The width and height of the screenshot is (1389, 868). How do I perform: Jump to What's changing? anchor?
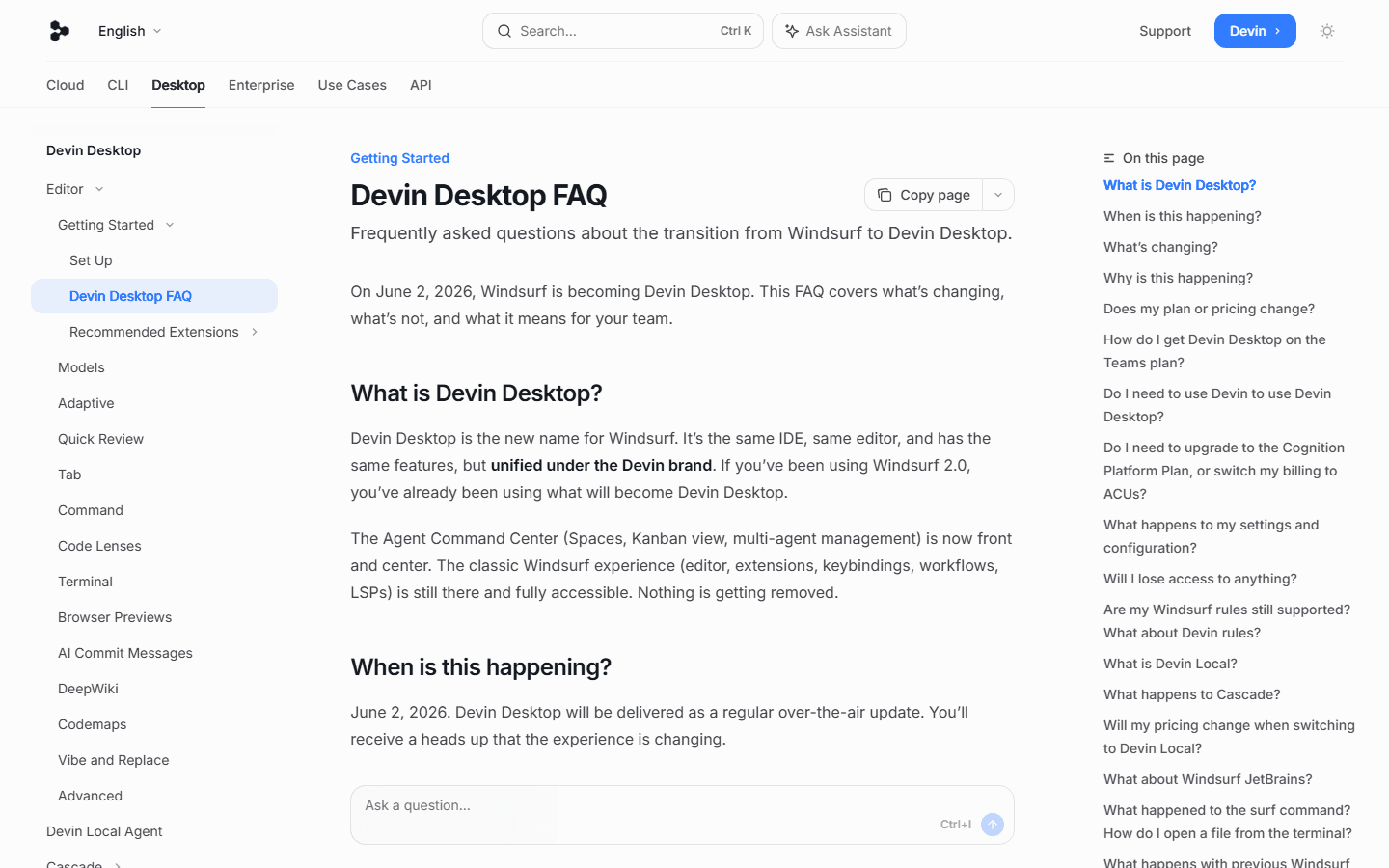click(x=1160, y=247)
